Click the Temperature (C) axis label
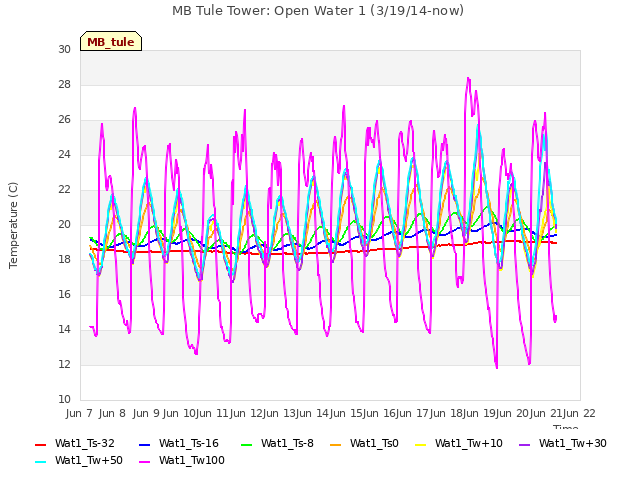Image resolution: width=640 pixels, height=480 pixels. pyautogui.click(x=13, y=225)
